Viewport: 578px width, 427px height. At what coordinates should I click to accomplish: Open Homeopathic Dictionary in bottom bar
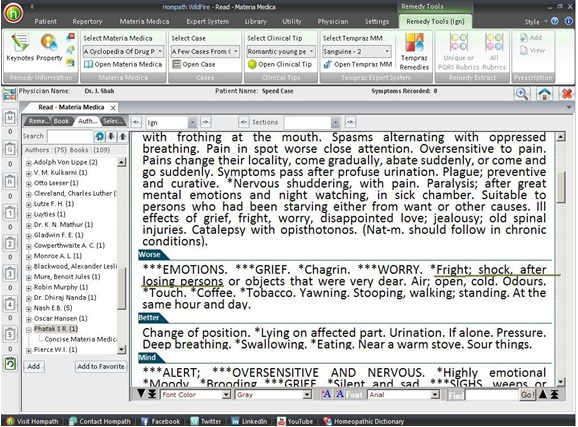point(363,421)
